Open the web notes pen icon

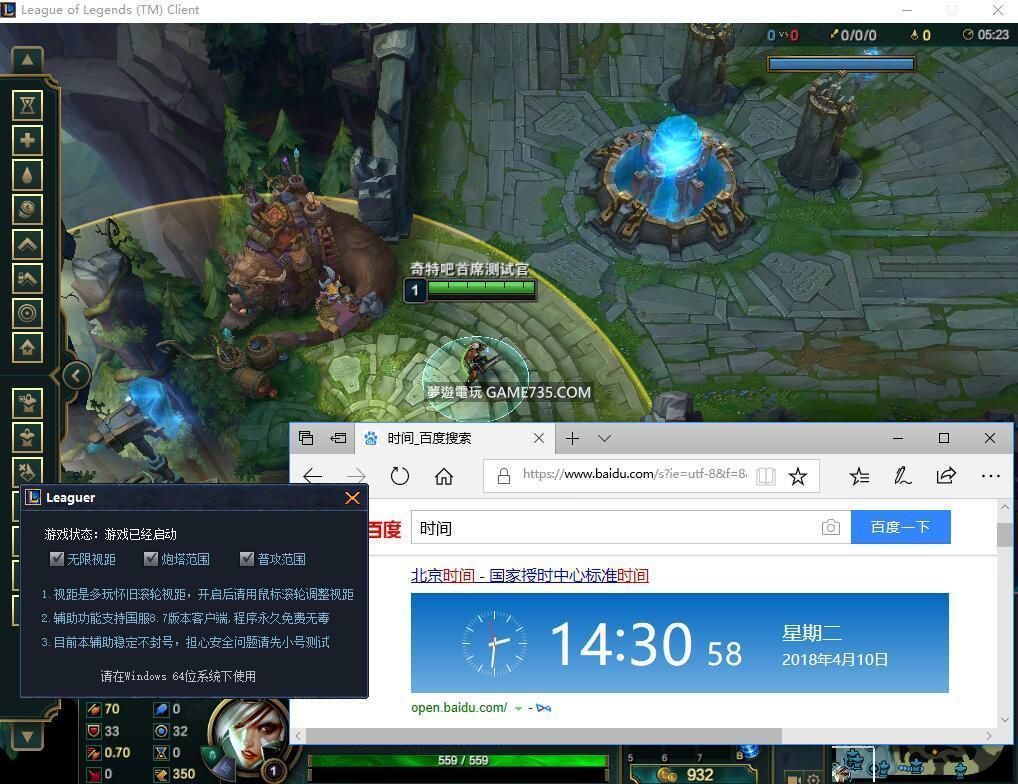point(902,476)
